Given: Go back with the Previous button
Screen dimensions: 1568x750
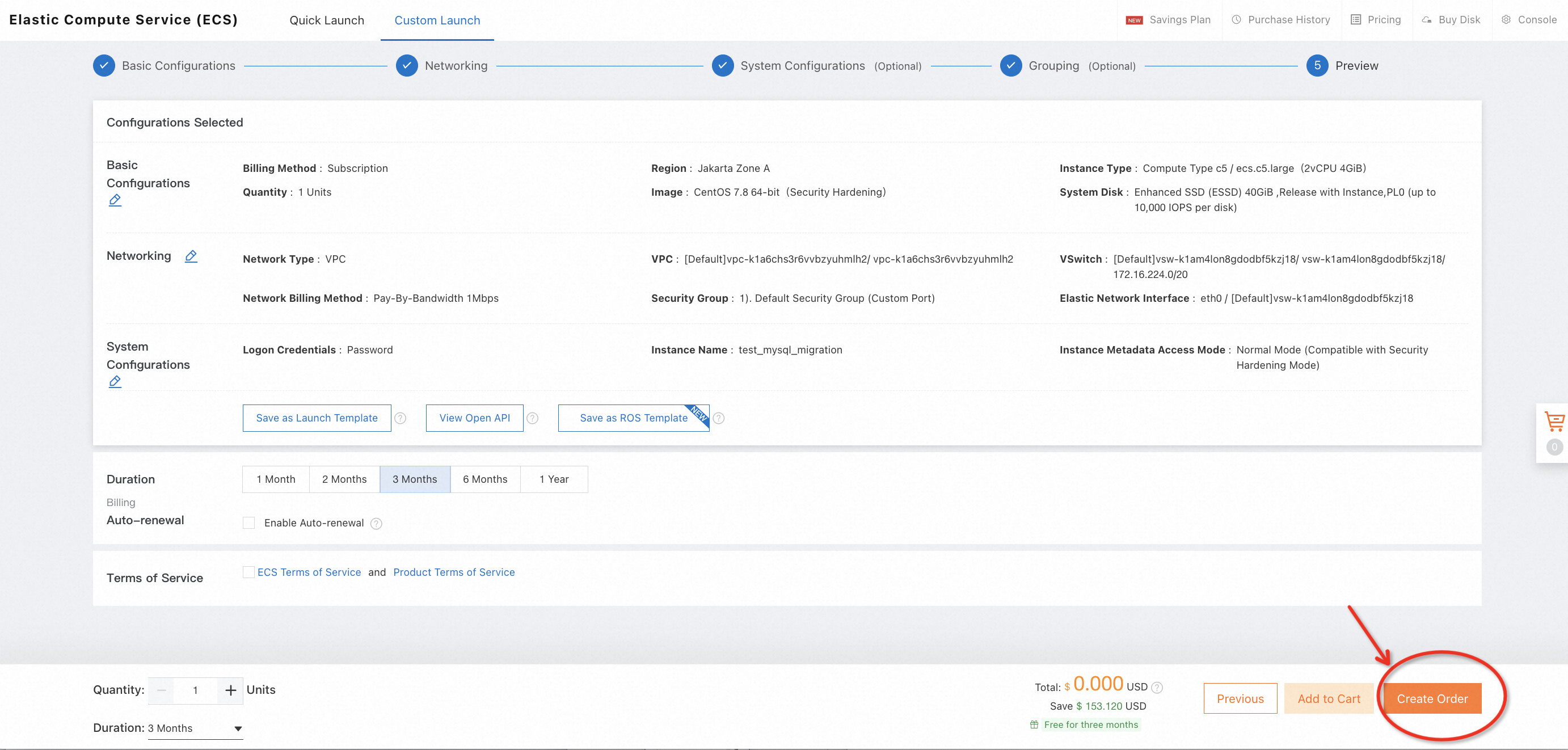Looking at the screenshot, I should [x=1241, y=699].
